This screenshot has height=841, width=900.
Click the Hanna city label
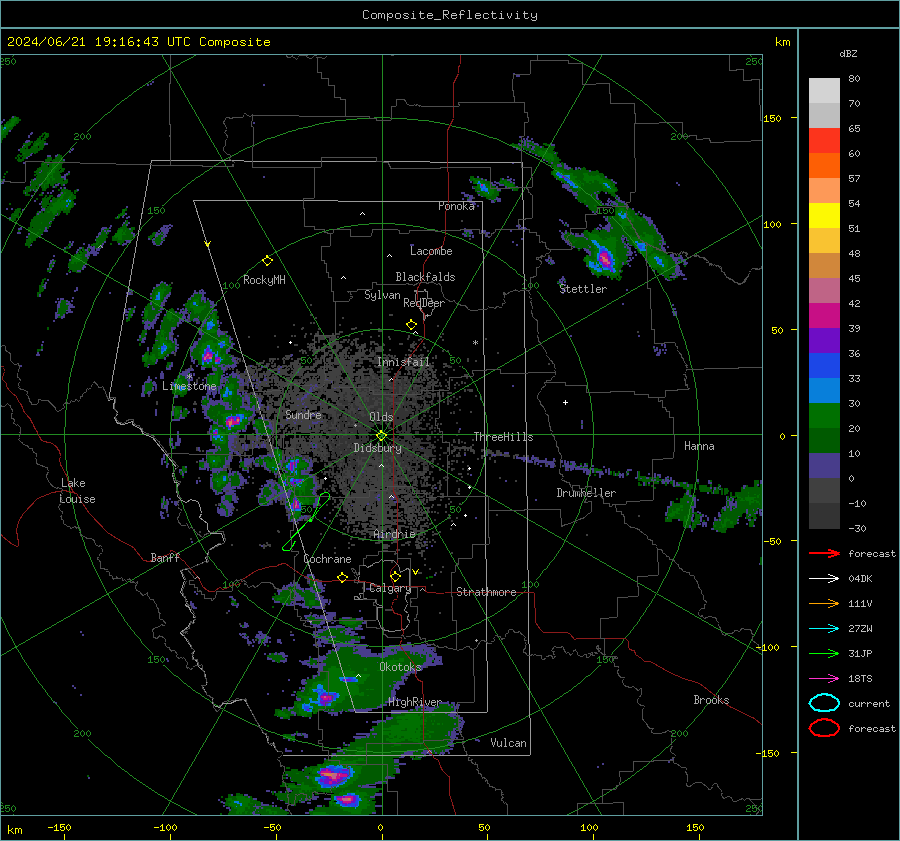699,446
